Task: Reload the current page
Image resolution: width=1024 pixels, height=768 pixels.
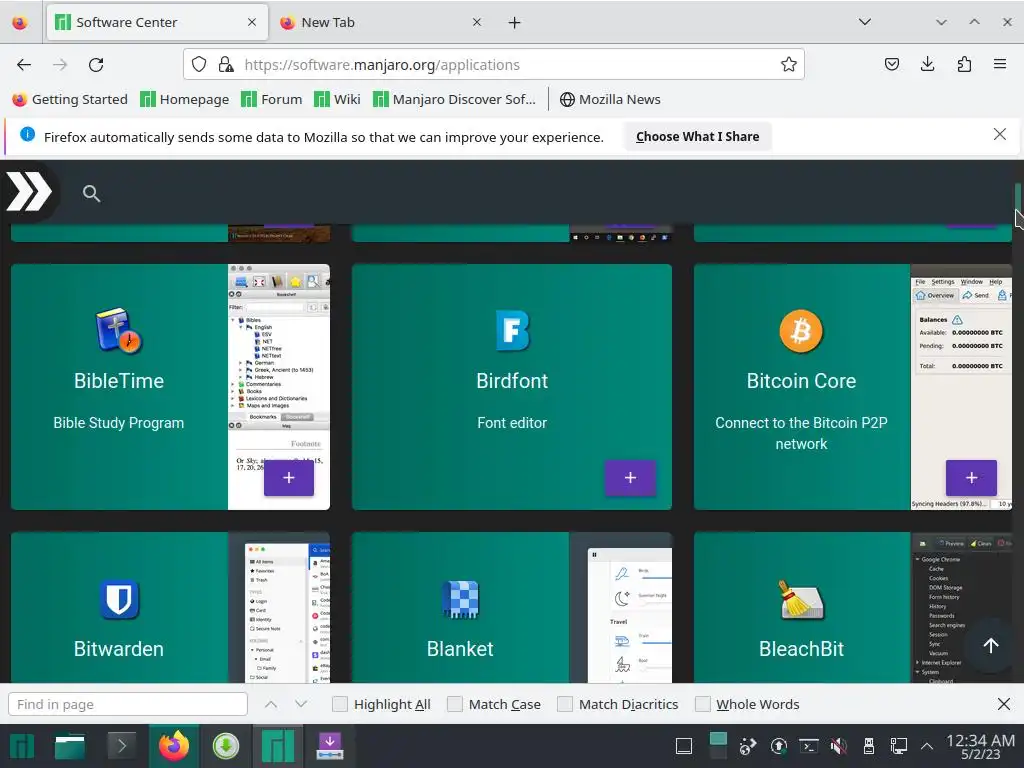Action: [96, 65]
